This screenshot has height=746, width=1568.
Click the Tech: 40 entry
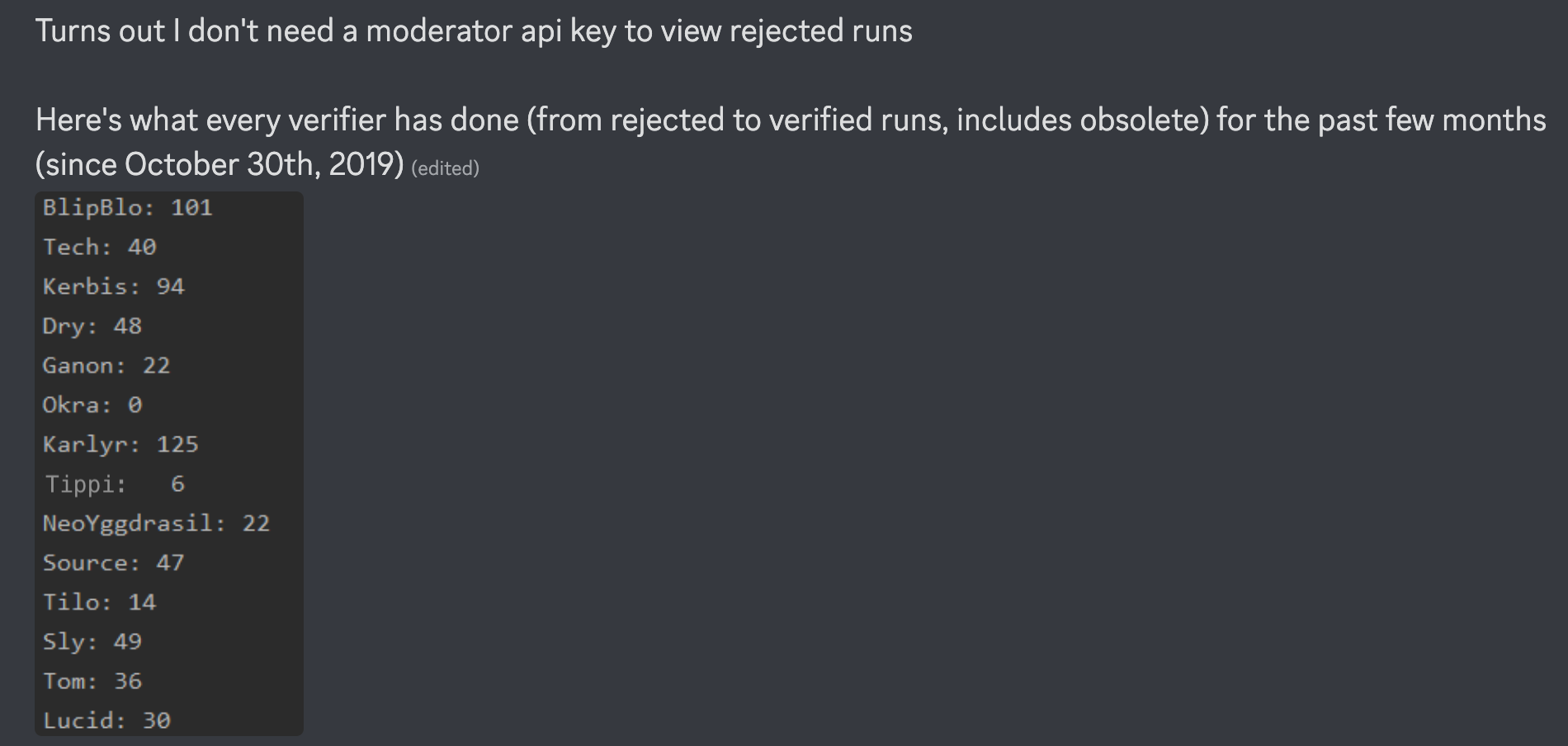[x=100, y=247]
